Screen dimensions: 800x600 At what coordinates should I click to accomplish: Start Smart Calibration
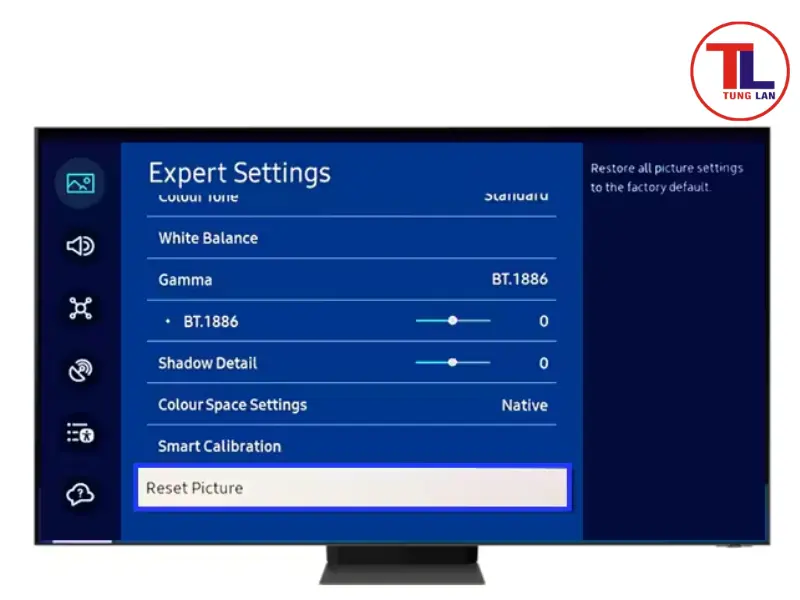pos(219,446)
